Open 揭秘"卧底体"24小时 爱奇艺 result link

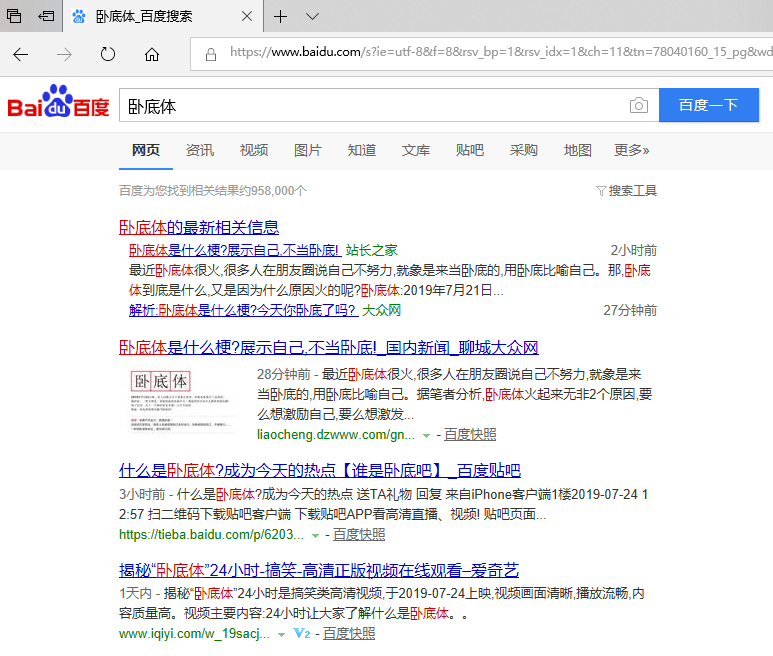click(x=319, y=571)
